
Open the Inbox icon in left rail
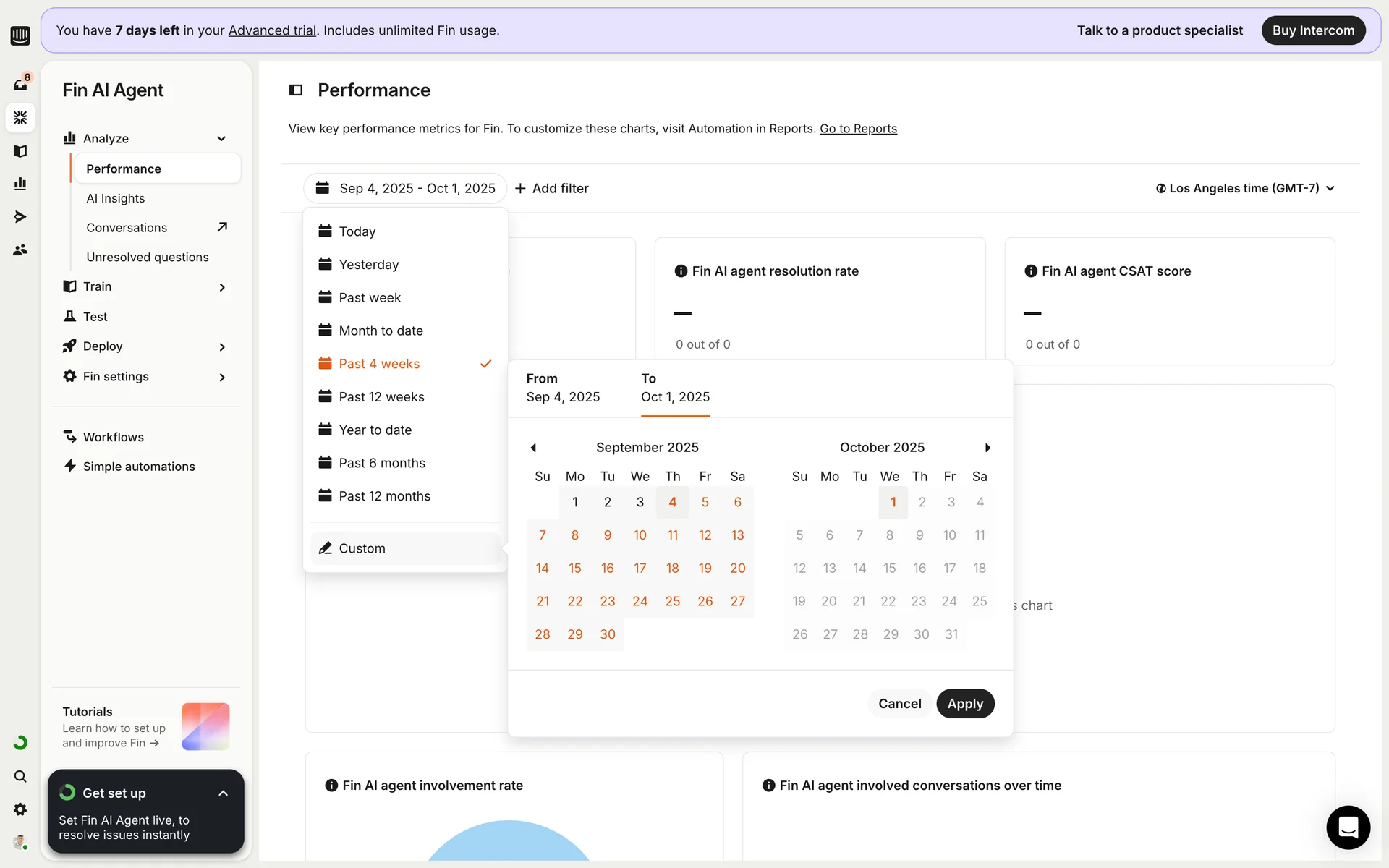click(20, 84)
